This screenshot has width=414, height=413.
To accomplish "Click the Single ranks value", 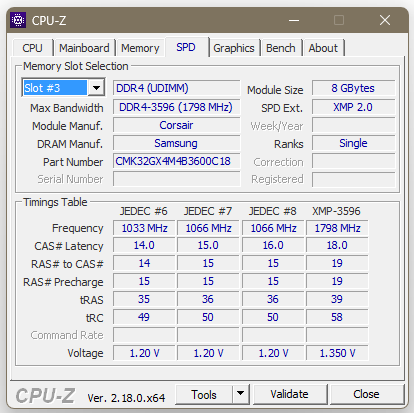I will 353,143.
